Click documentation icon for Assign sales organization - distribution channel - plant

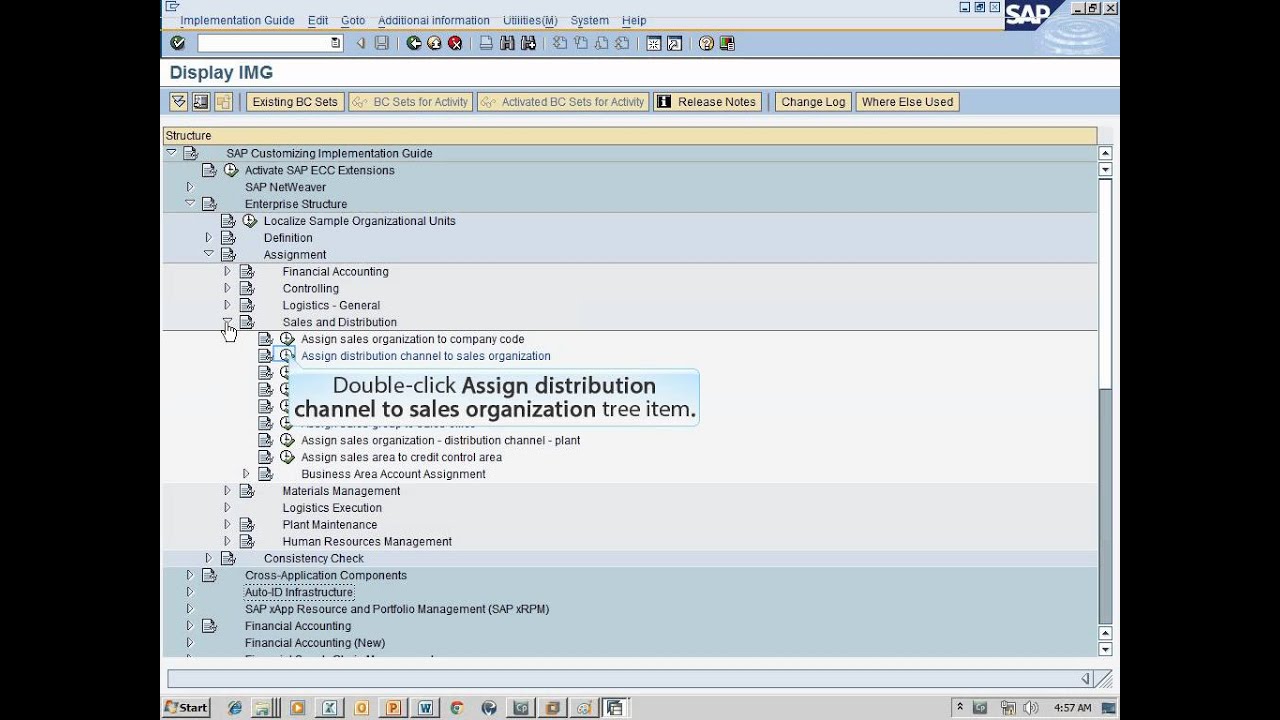pos(265,440)
